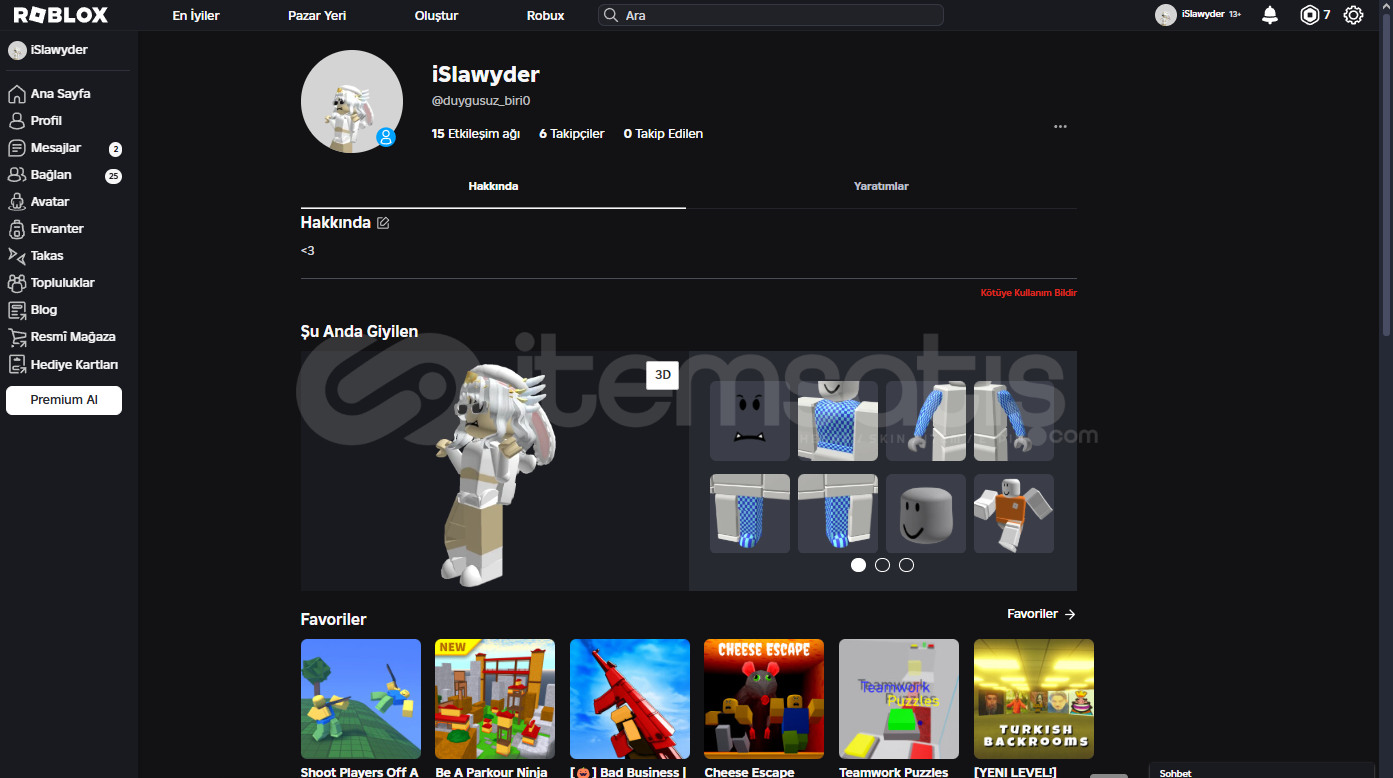Click the Ara search field

771,15
